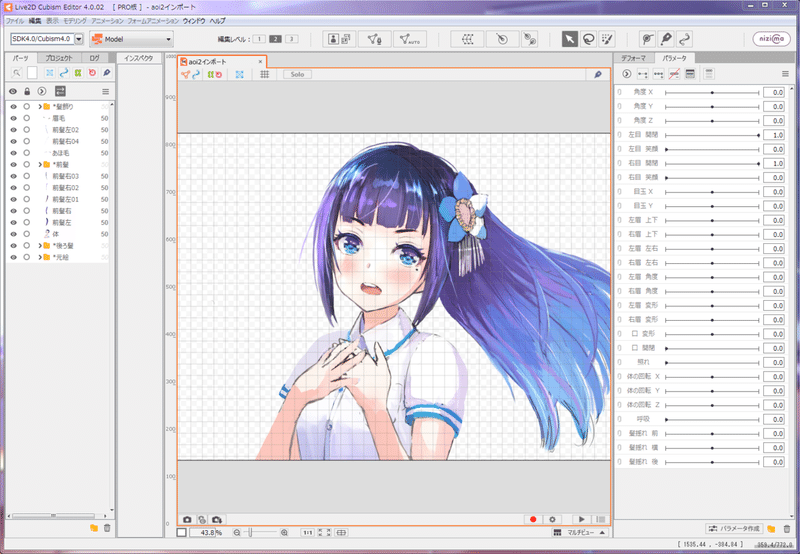This screenshot has width=800, height=554.
Task: Click the nizima logo button
Action: pos(771,39)
